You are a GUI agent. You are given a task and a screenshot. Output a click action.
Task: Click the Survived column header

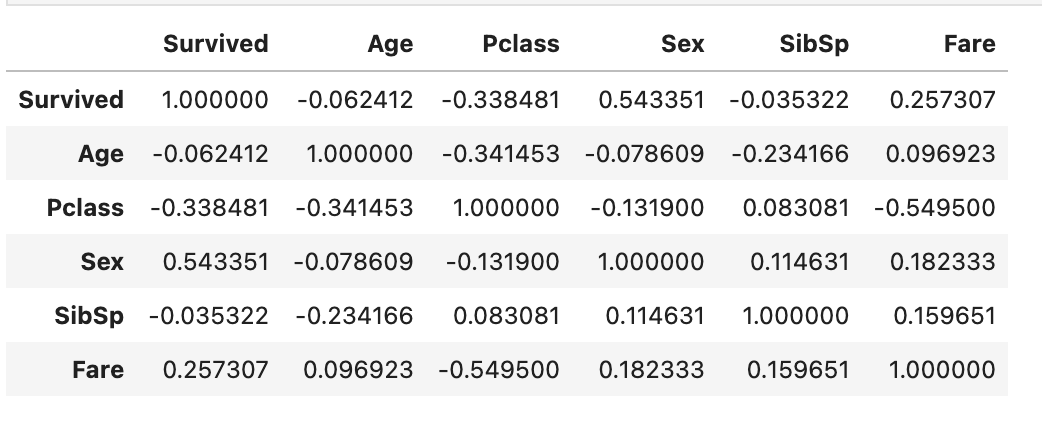pyautogui.click(x=215, y=44)
